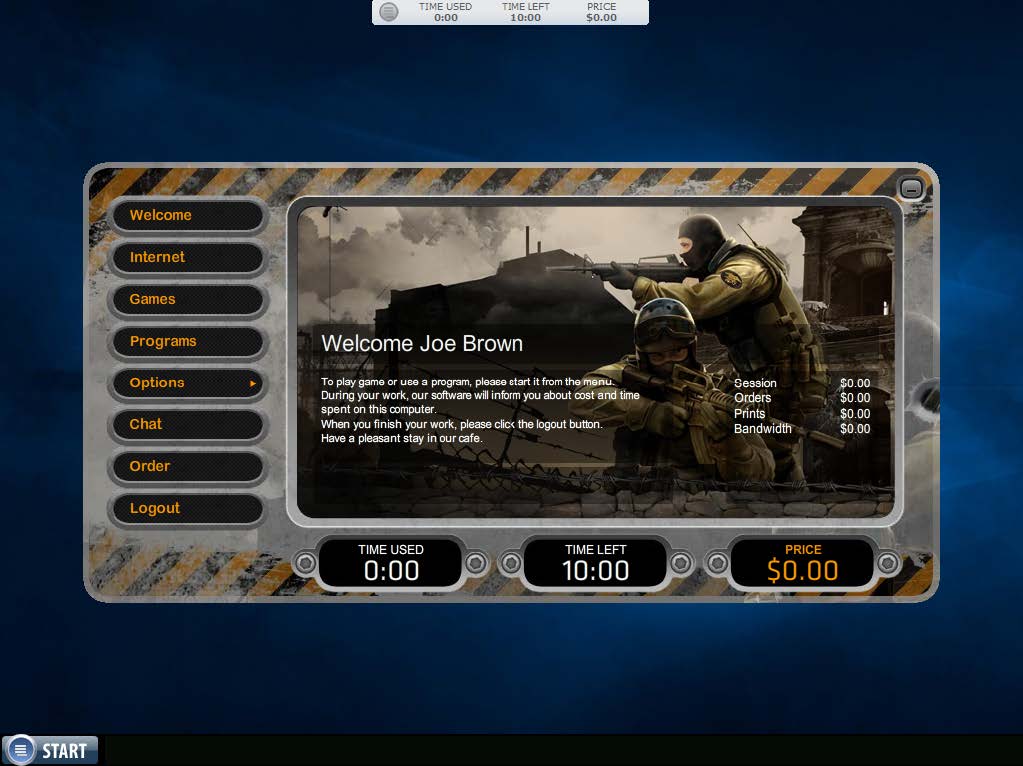Expand the Options submenu
Image resolution: width=1023 pixels, height=766 pixels.
tap(188, 383)
